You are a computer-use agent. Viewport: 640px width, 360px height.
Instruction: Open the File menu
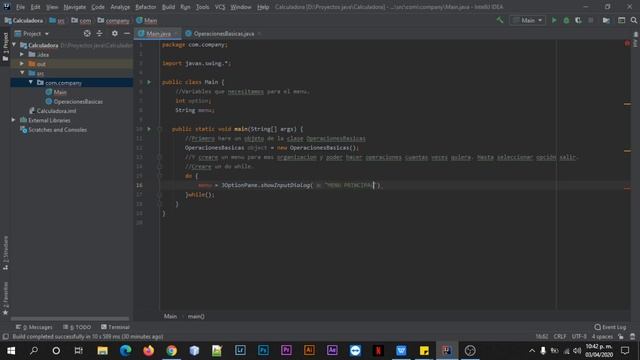click(x=20, y=7)
